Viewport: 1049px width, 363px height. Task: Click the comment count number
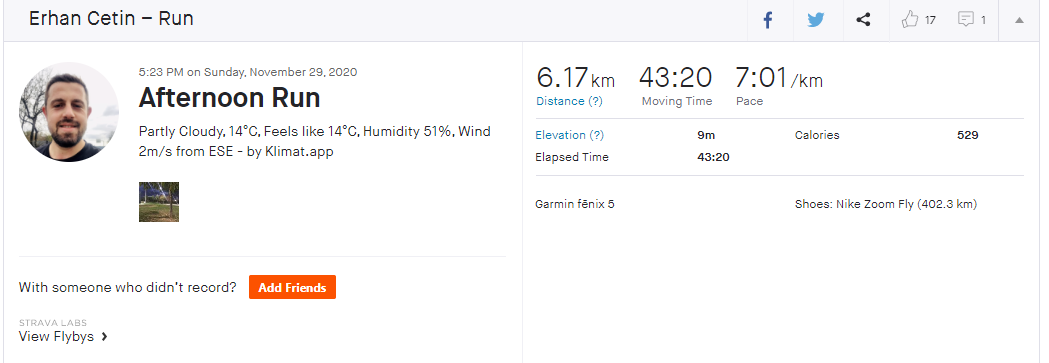point(983,20)
